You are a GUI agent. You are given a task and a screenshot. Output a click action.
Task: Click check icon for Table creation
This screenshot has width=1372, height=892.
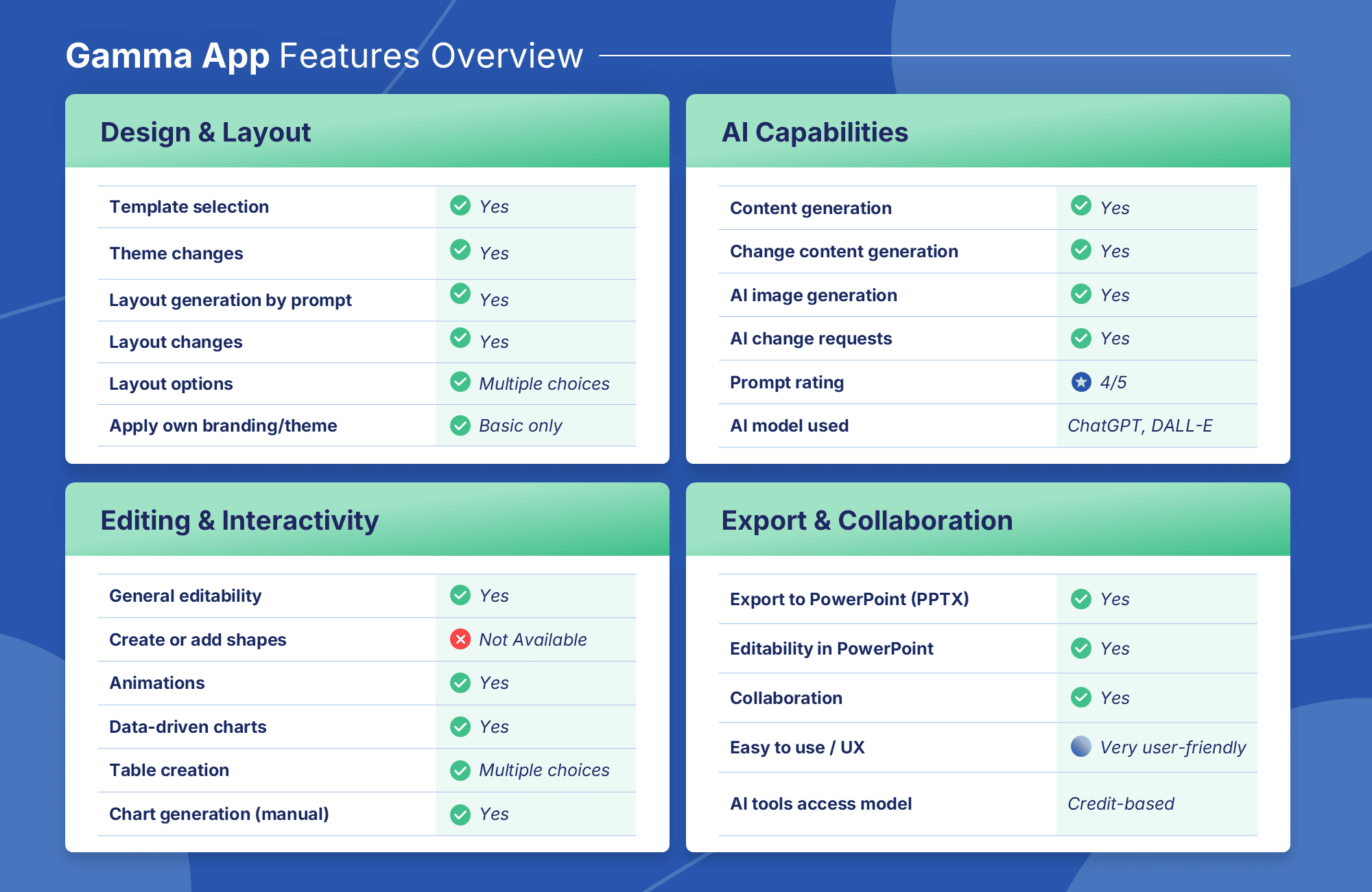[x=460, y=771]
